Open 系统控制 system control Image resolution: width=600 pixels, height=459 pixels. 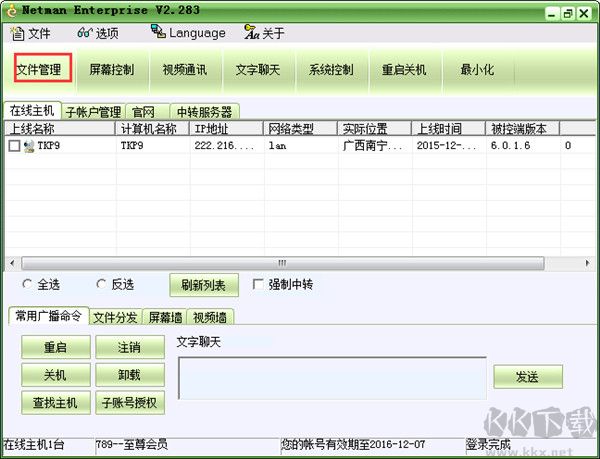point(331,70)
